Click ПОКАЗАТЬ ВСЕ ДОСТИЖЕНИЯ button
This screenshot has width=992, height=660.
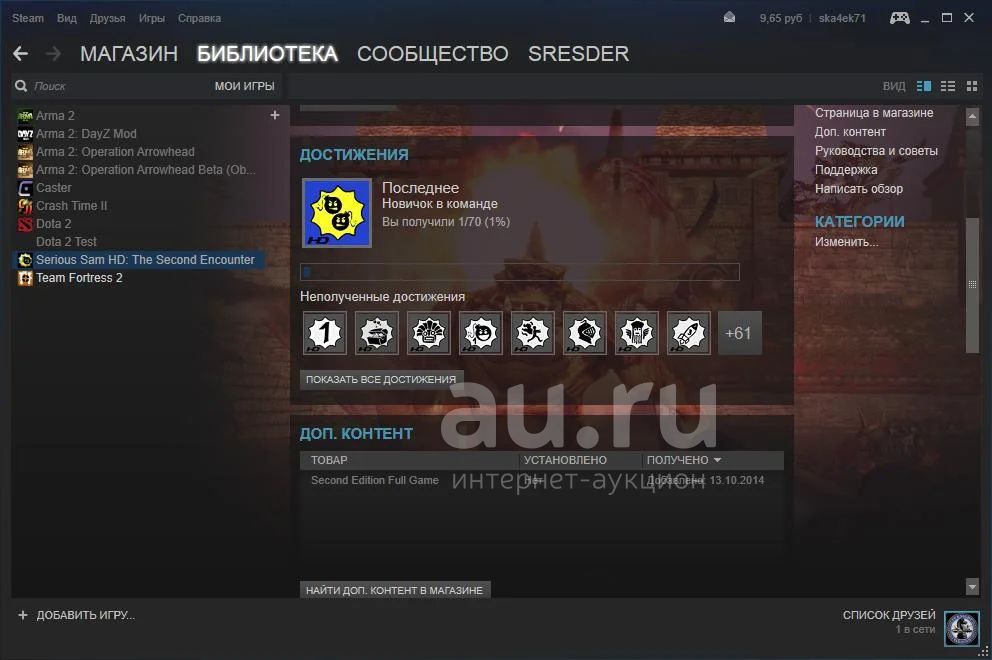[381, 380]
